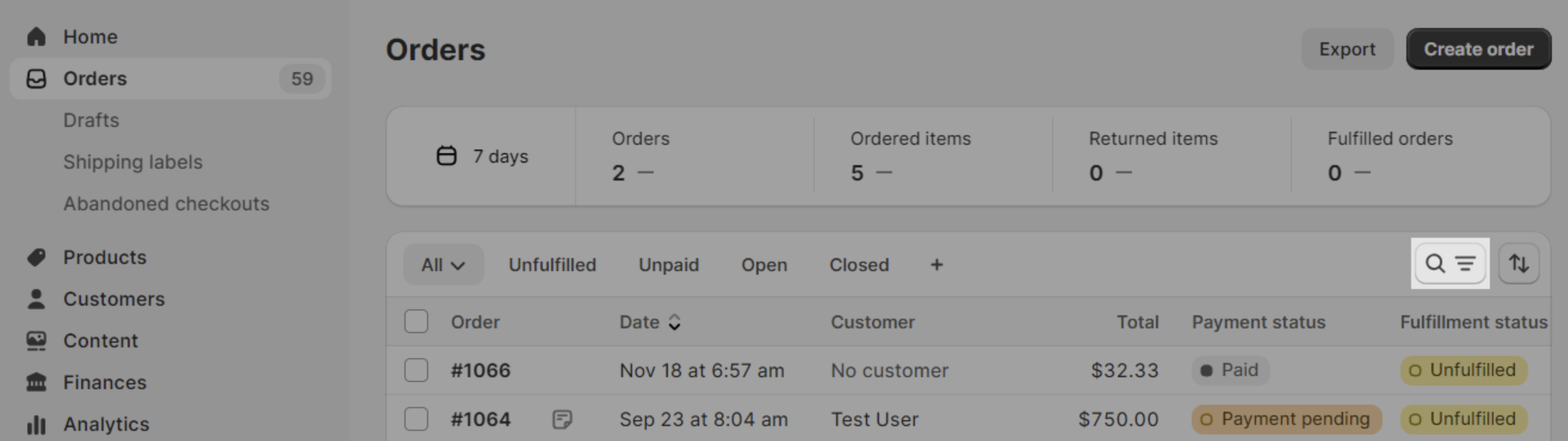View note icon on order #1064

[x=562, y=419]
